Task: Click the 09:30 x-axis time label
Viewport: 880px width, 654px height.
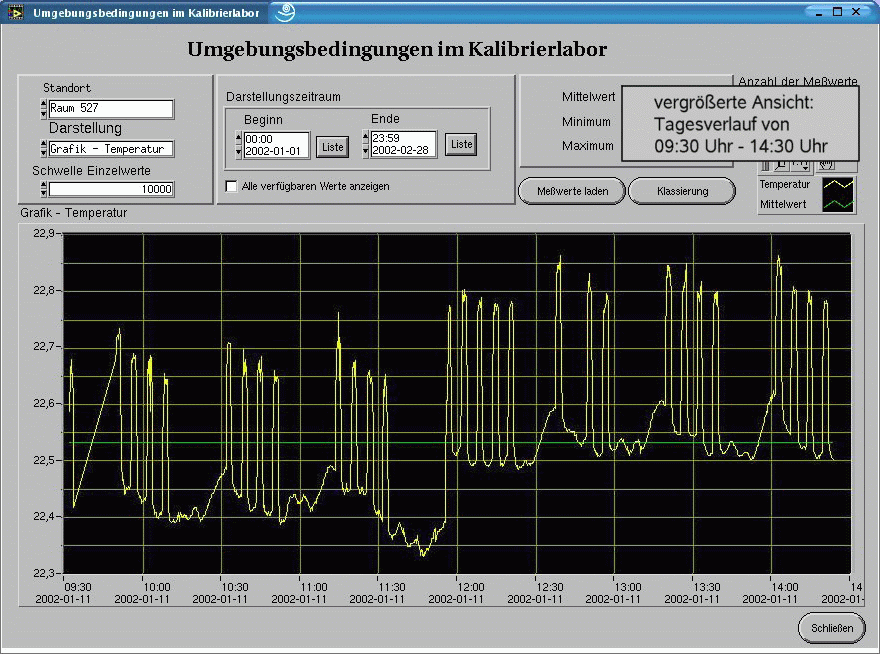Action: coord(77,587)
